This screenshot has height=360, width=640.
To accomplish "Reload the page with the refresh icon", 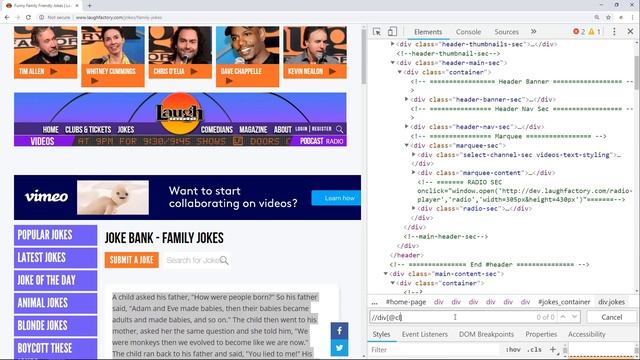I will click(28, 18).
